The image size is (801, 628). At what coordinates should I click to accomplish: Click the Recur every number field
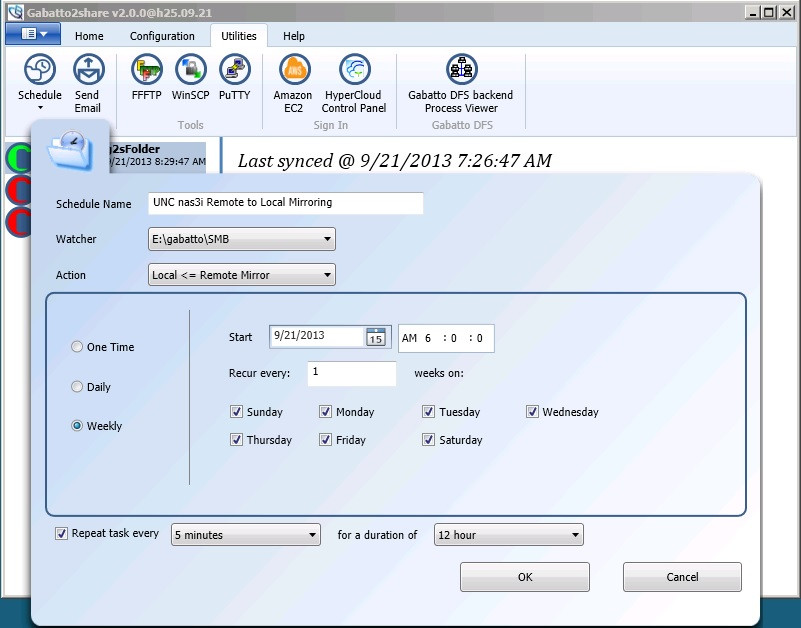tap(351, 374)
